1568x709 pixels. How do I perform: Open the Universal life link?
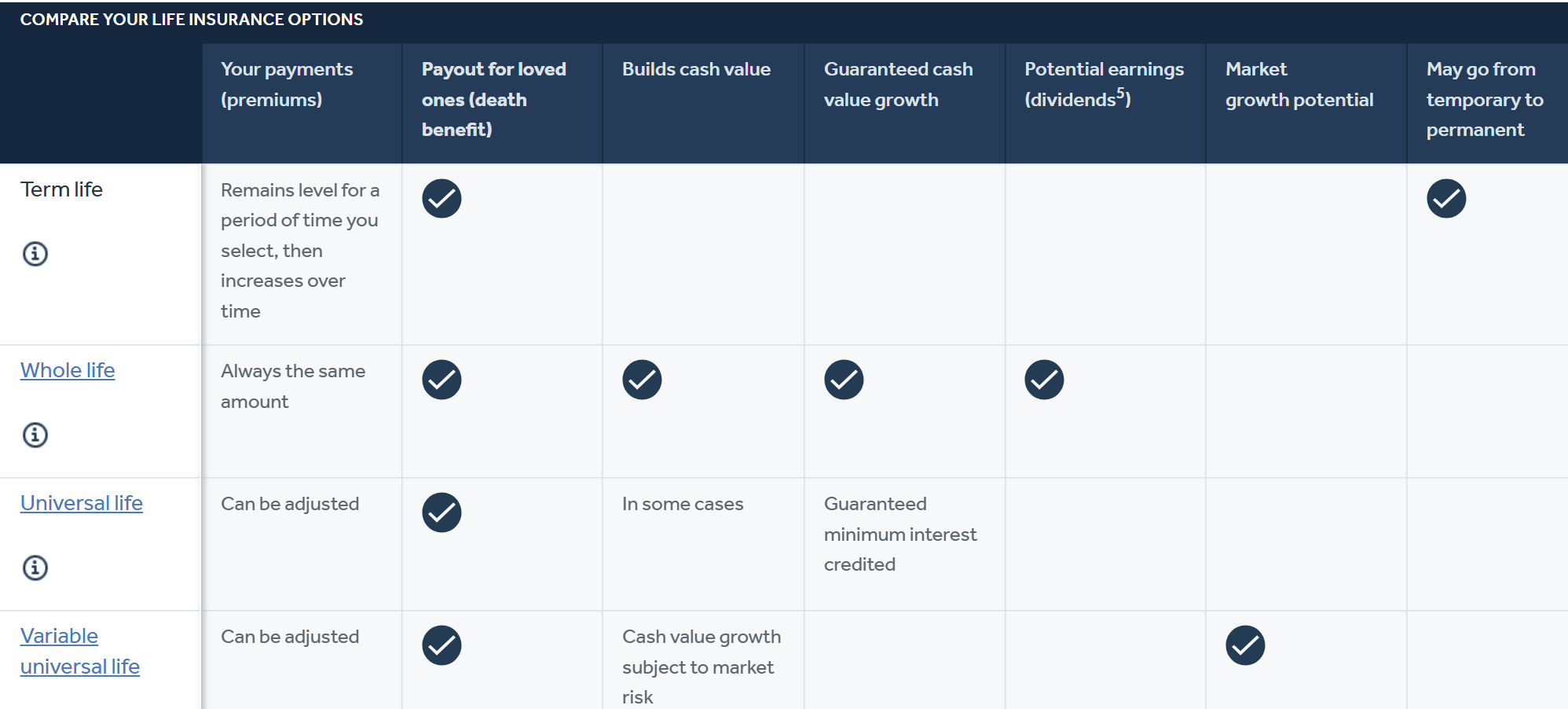[82, 503]
